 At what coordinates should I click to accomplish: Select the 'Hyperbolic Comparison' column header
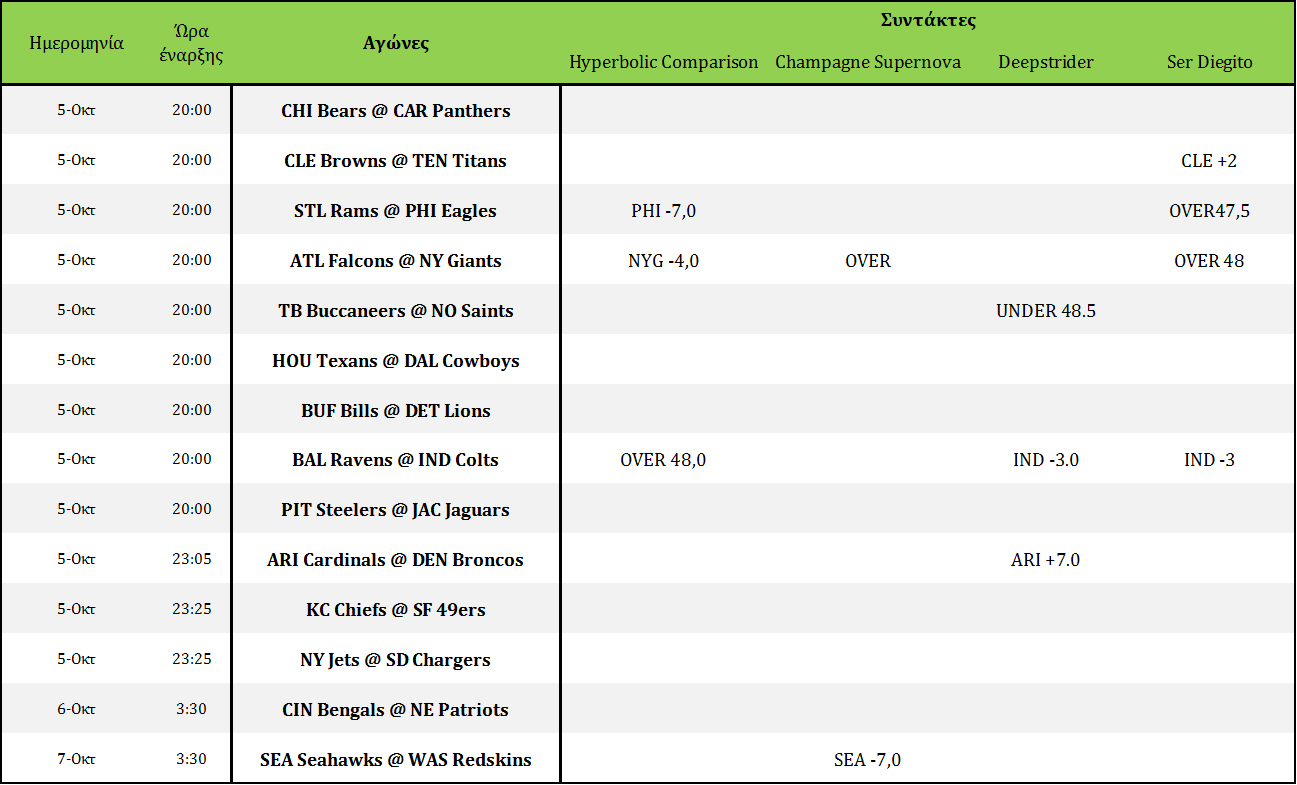coord(664,62)
